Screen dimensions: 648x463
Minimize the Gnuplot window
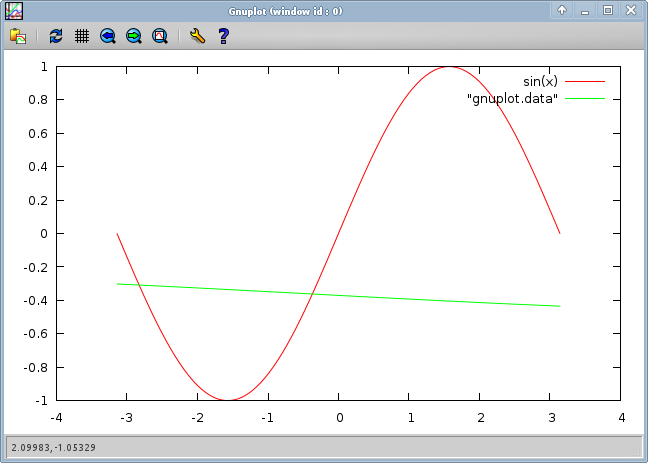(585, 10)
